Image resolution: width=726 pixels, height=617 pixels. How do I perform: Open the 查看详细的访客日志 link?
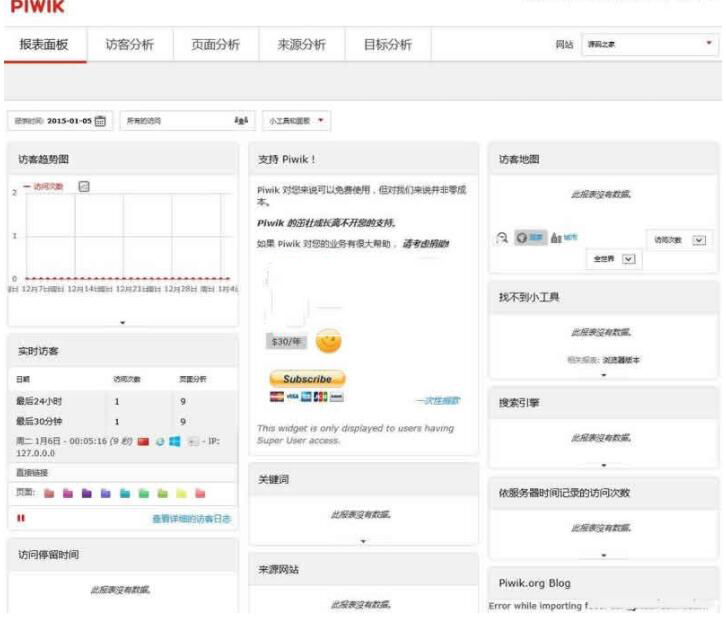tap(191, 519)
